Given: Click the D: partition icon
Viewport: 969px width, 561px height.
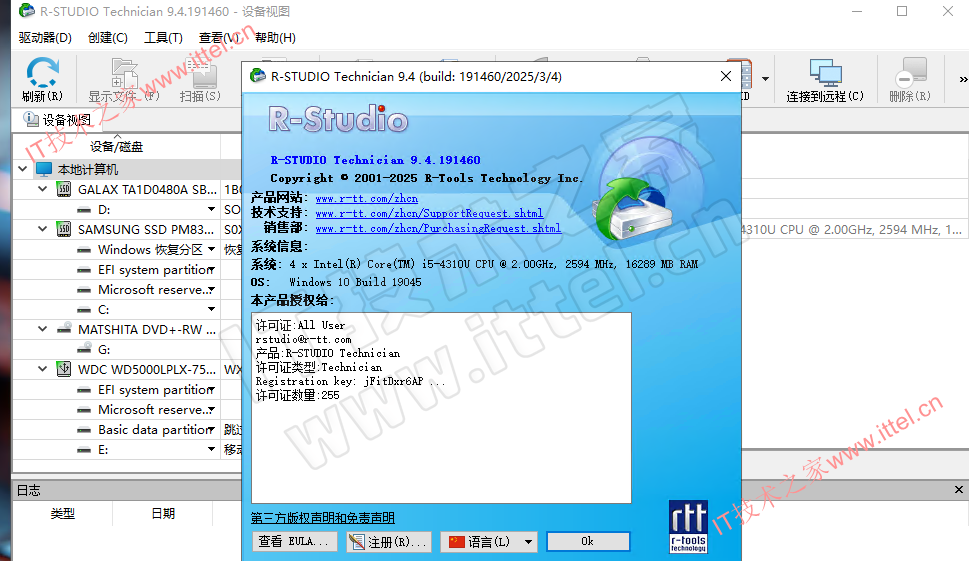Looking at the screenshot, I should 84,210.
